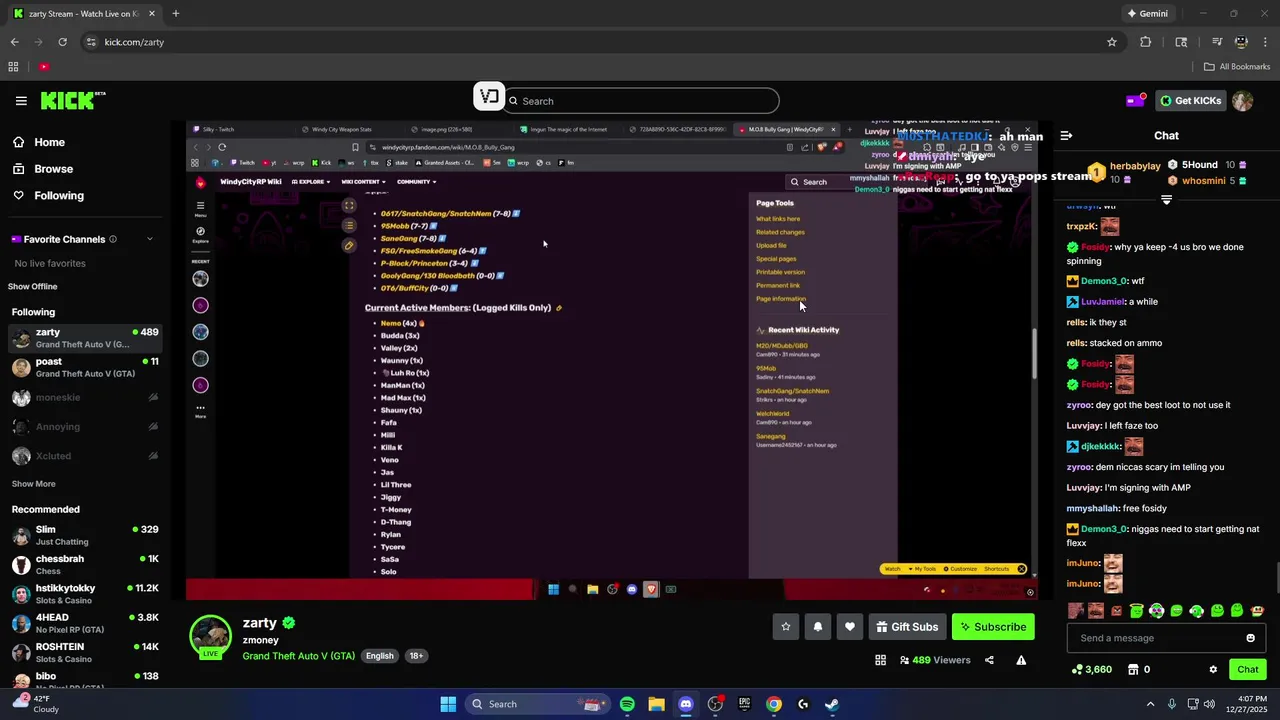Share the stream using share icon

pyautogui.click(x=989, y=660)
